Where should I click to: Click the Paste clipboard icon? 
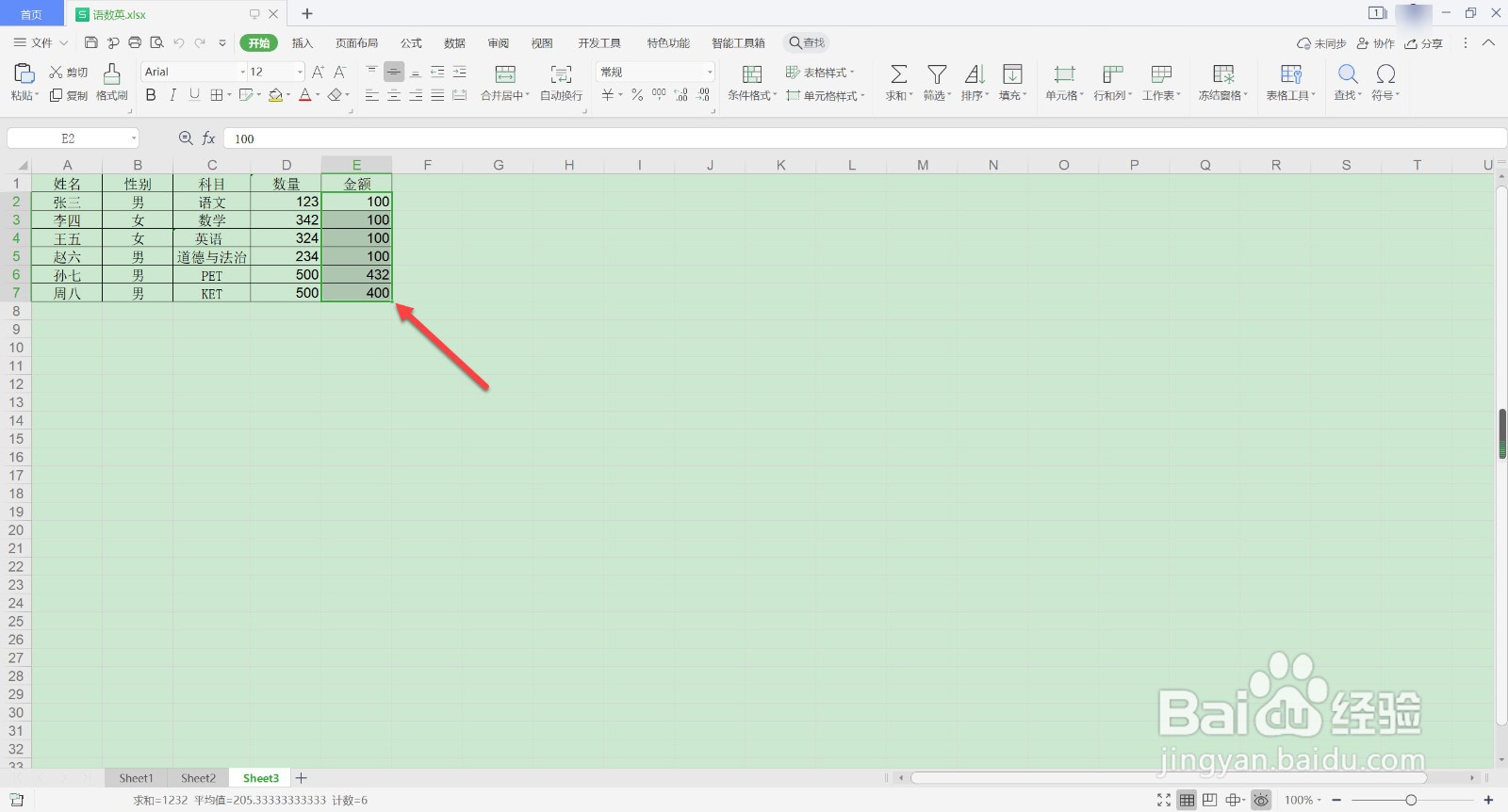point(24,73)
